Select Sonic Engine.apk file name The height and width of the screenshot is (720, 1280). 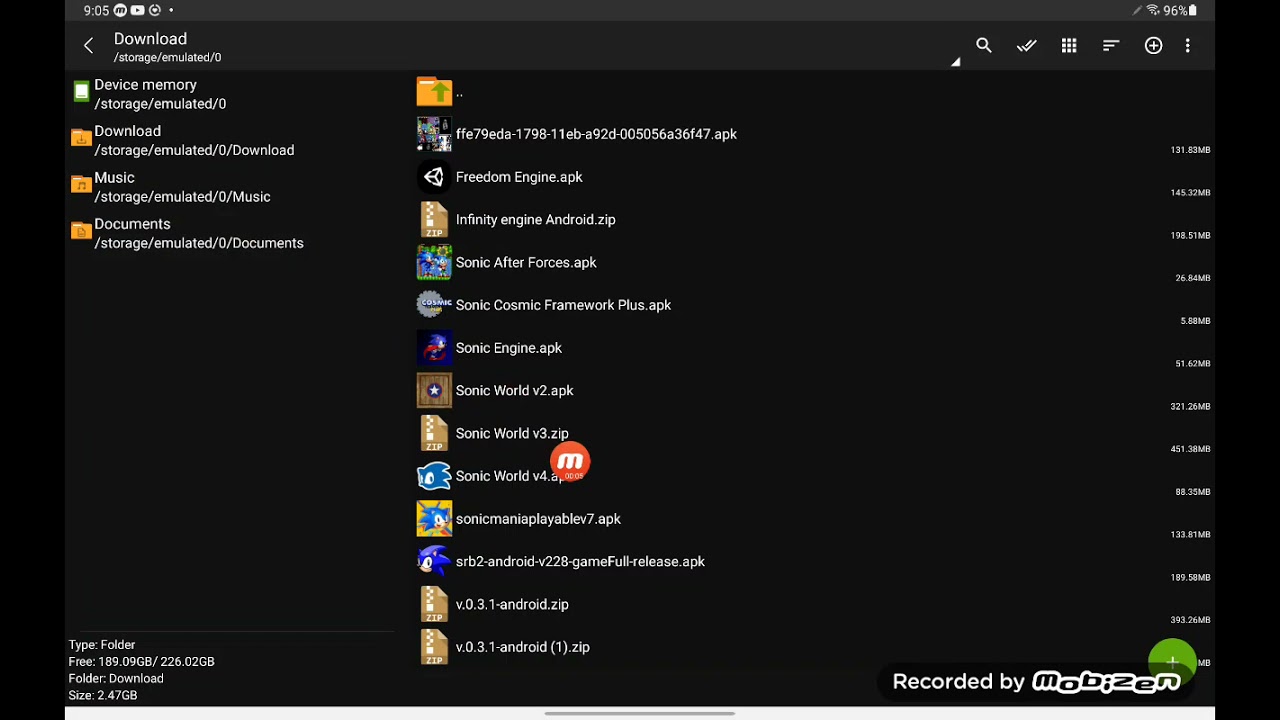pyautogui.click(x=508, y=348)
